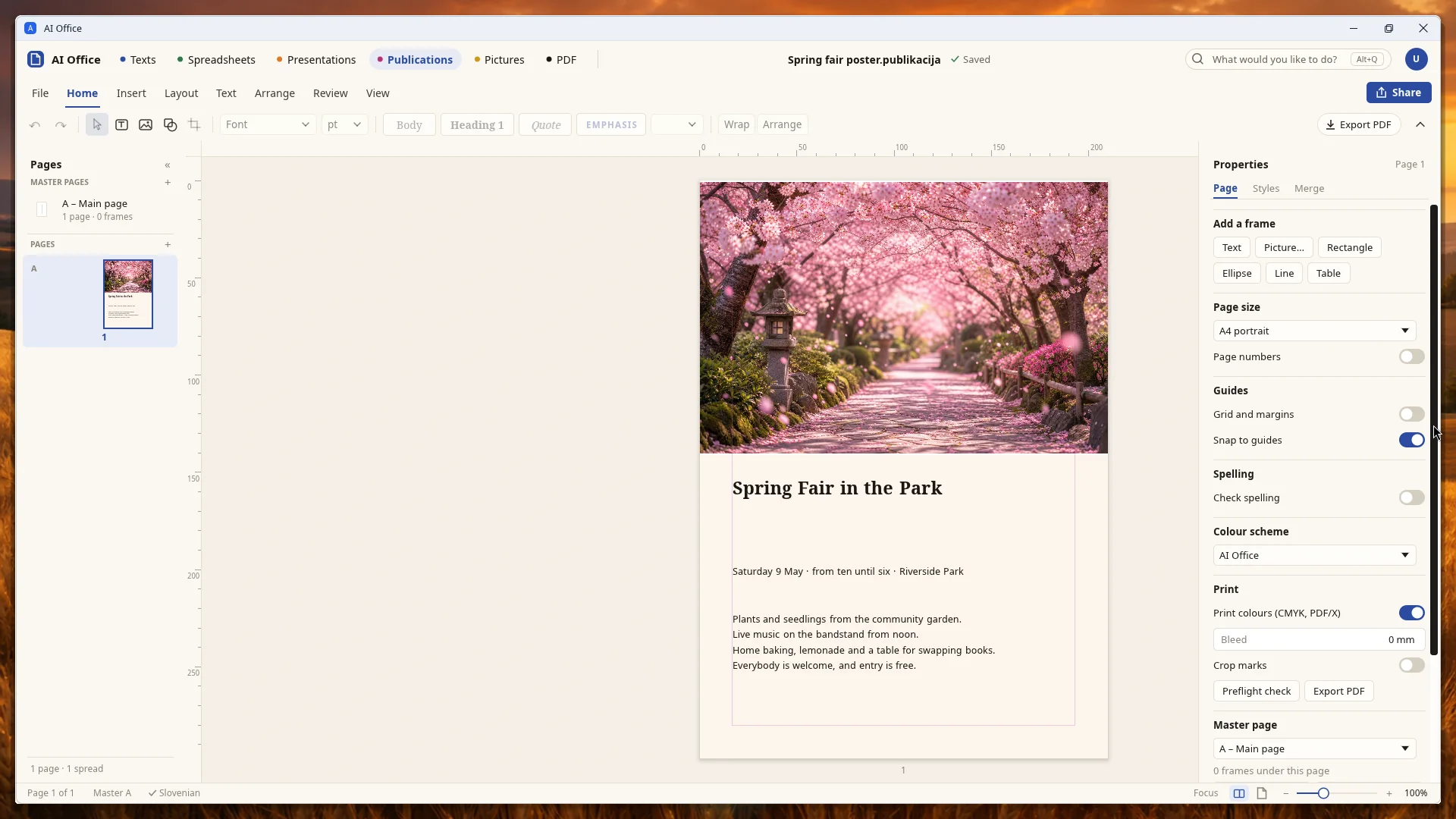Run the Preflight check button
Viewport: 1456px width, 819px height.
point(1256,692)
